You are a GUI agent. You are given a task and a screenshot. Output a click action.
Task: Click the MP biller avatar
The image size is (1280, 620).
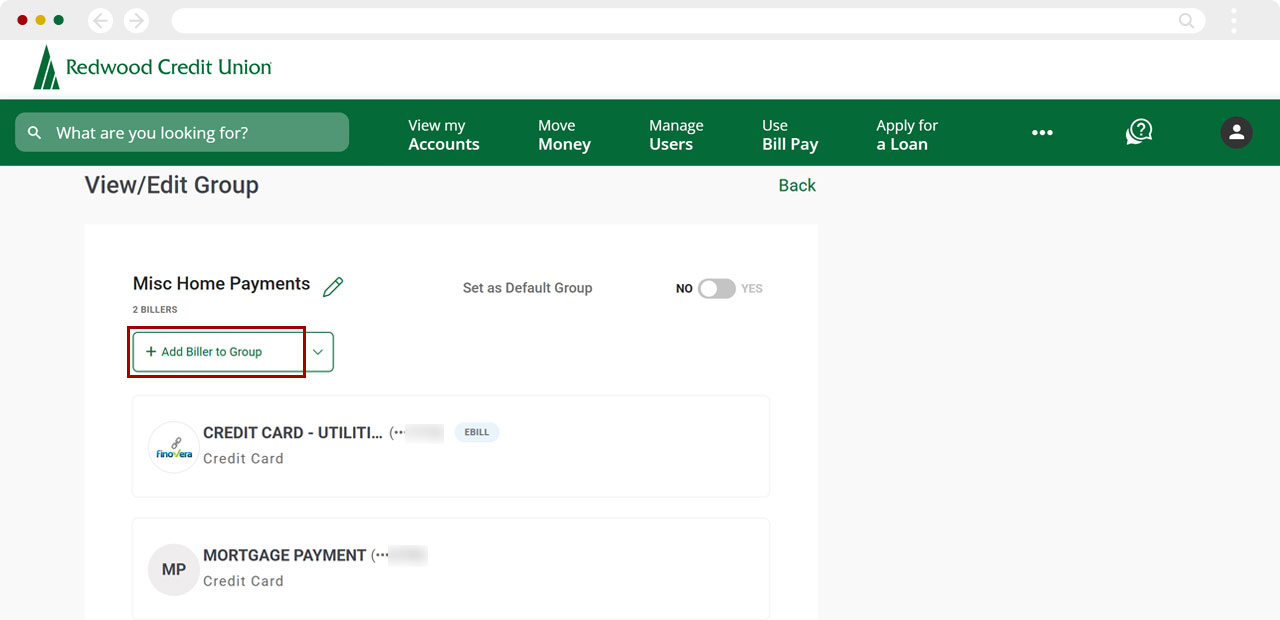tap(173, 569)
